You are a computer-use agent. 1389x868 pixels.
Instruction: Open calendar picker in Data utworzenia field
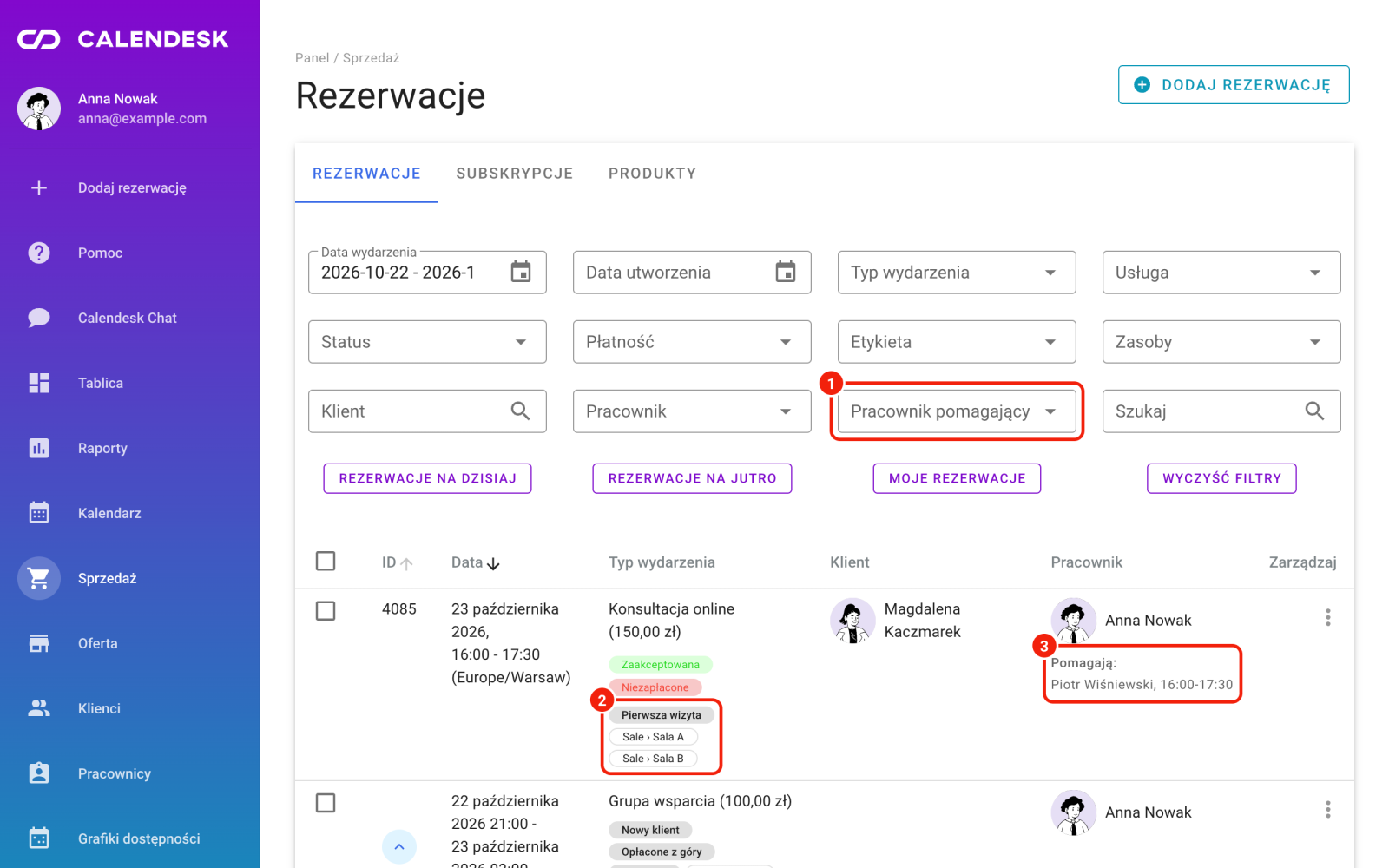[786, 272]
